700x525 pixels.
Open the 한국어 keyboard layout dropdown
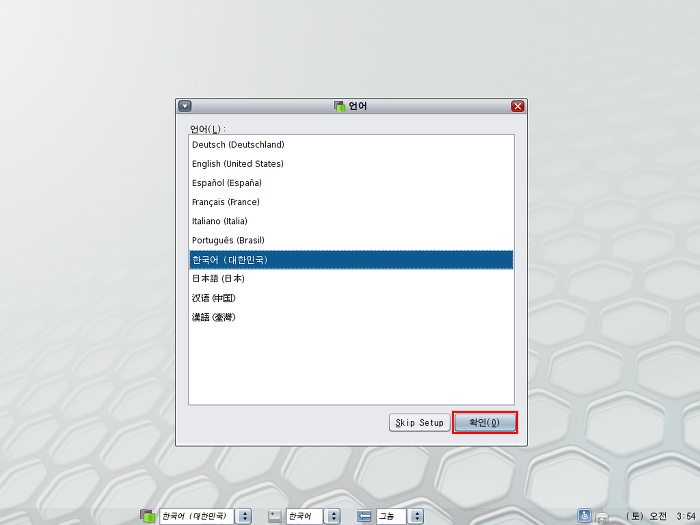304,517
